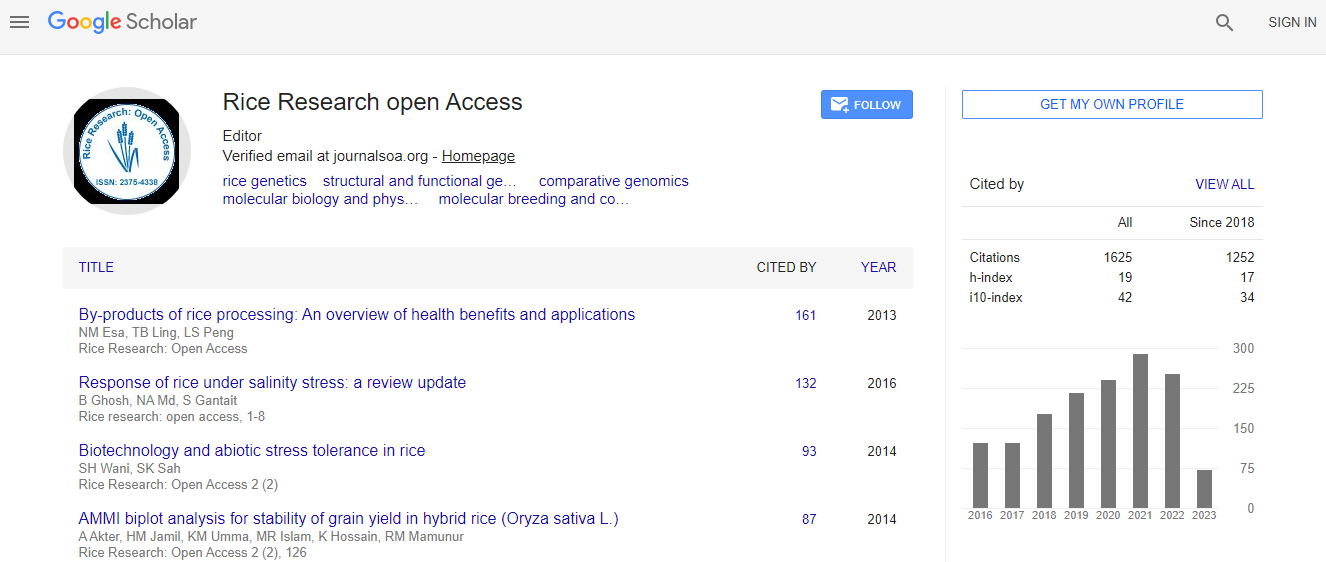The width and height of the screenshot is (1326, 562).
Task: Open the by-products of rice processing article
Action: 356,314
